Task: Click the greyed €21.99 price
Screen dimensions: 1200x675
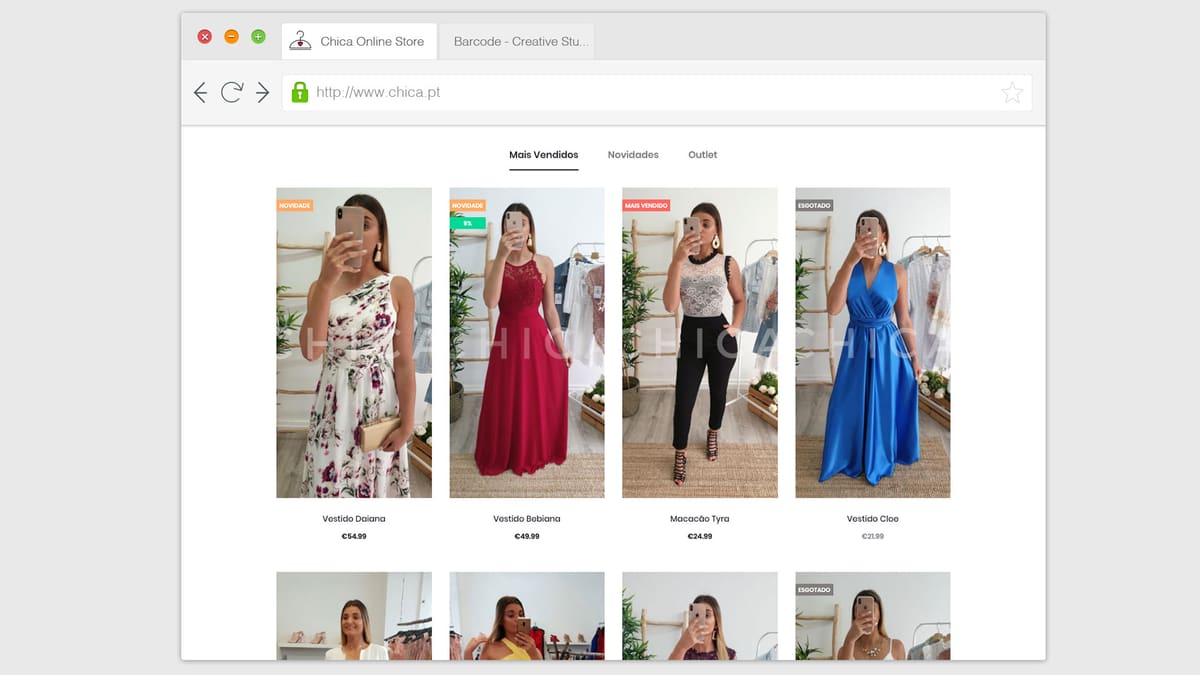Action: click(x=873, y=537)
